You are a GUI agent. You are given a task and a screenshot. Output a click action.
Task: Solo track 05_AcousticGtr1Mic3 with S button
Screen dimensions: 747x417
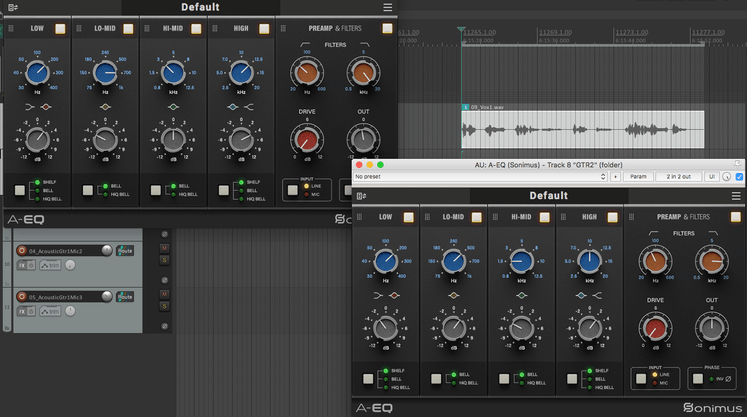click(x=164, y=306)
